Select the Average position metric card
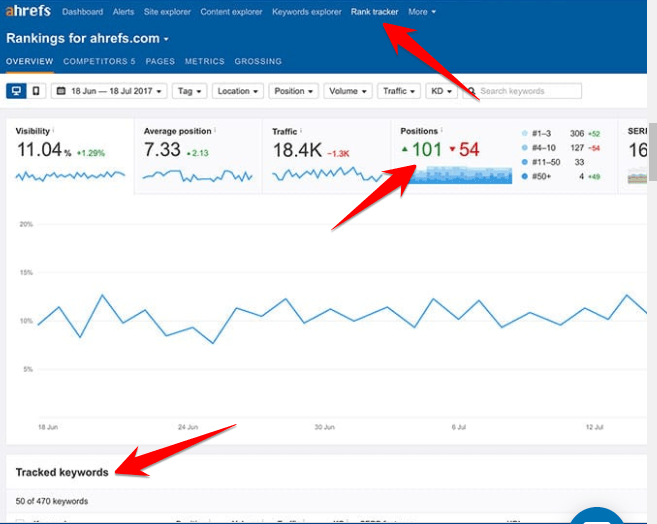 [198, 156]
